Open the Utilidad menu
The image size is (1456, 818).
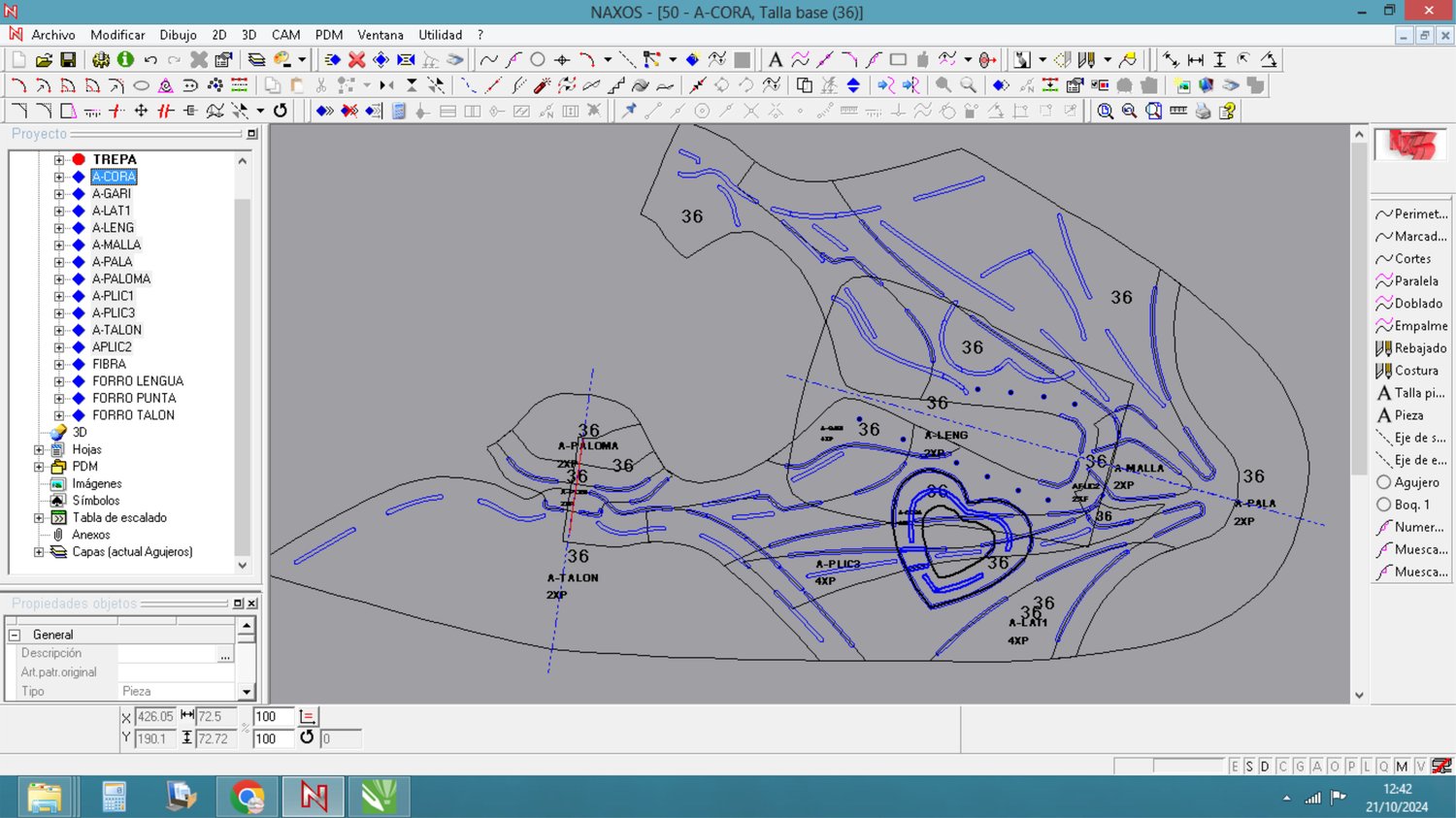441,35
